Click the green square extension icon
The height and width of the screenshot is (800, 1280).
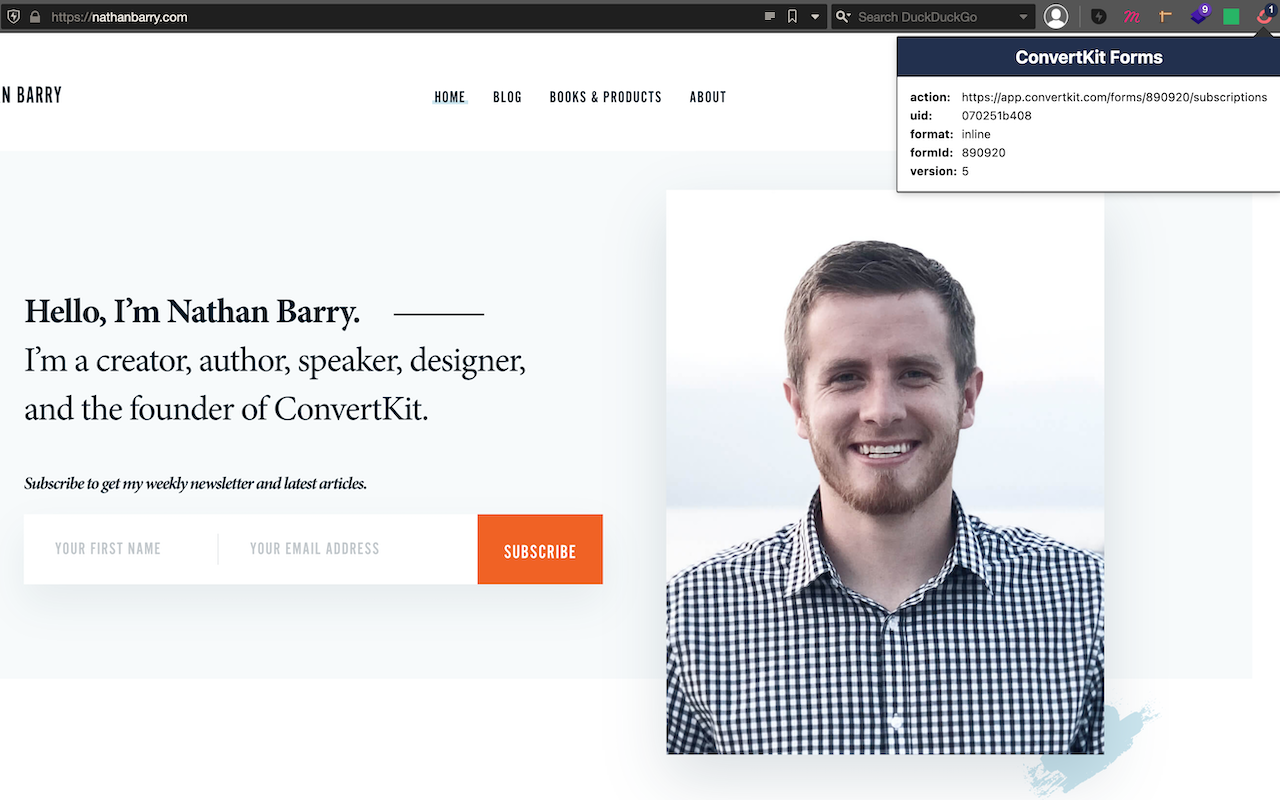point(1231,16)
